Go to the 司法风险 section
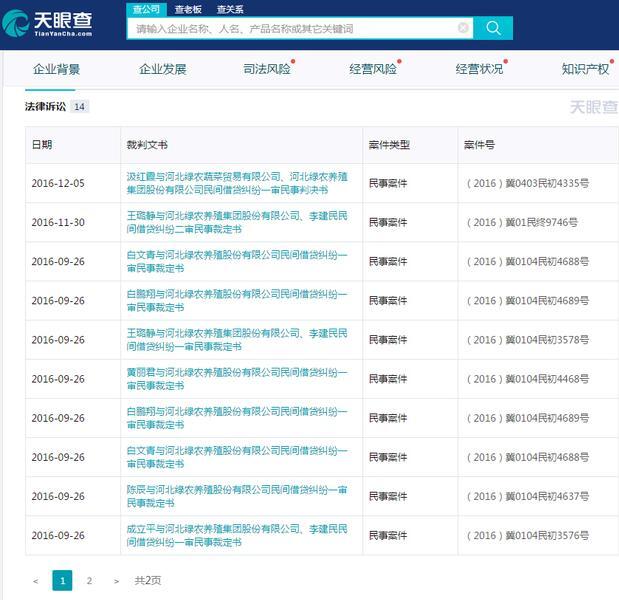The height and width of the screenshot is (600, 619). coord(267,70)
